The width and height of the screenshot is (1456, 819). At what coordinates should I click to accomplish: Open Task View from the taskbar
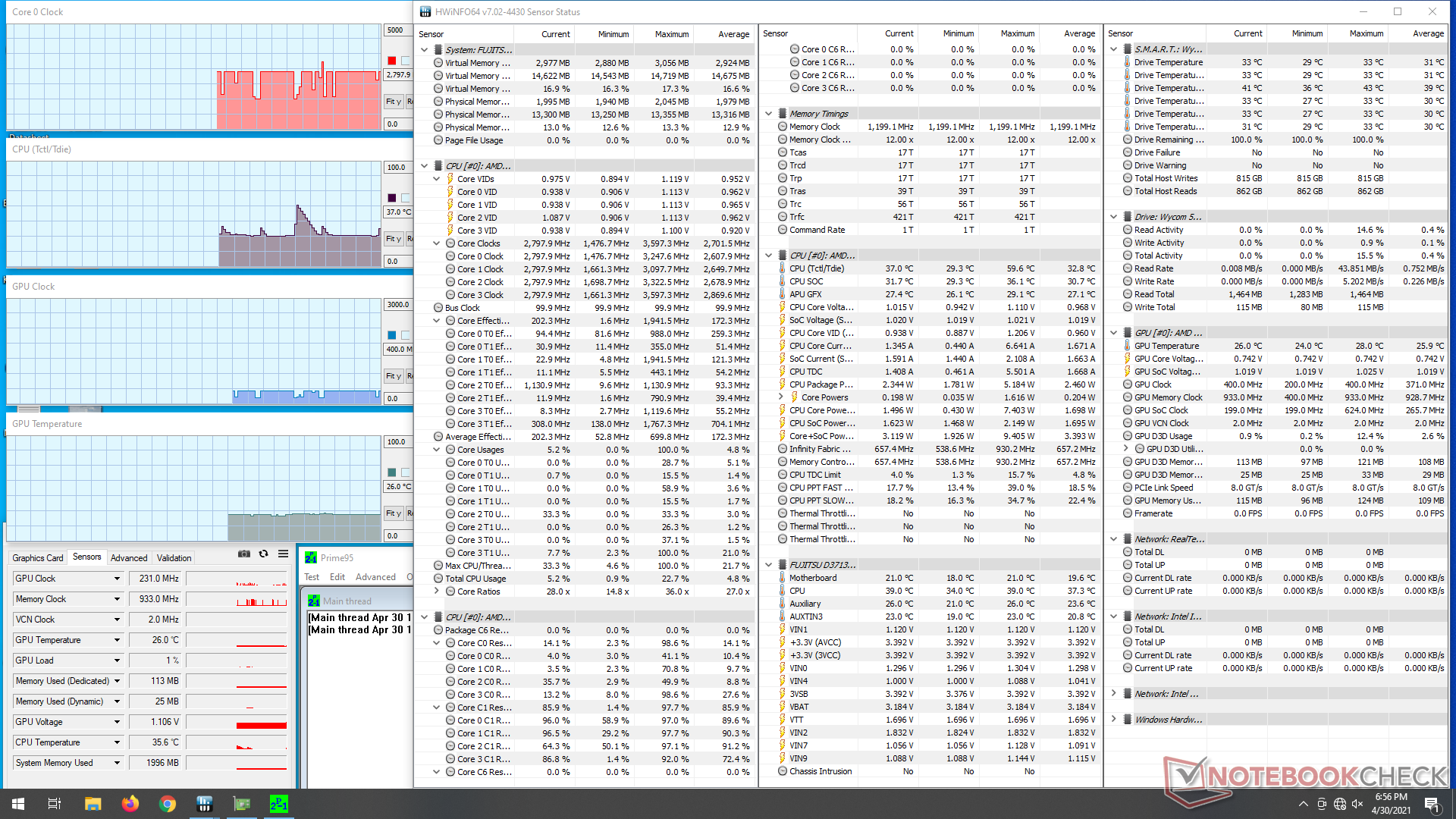[x=55, y=804]
